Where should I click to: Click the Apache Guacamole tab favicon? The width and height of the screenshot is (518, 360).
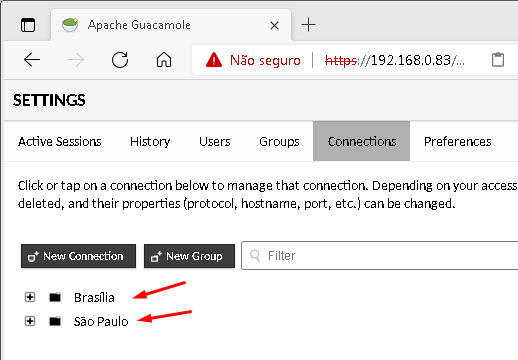(x=70, y=25)
